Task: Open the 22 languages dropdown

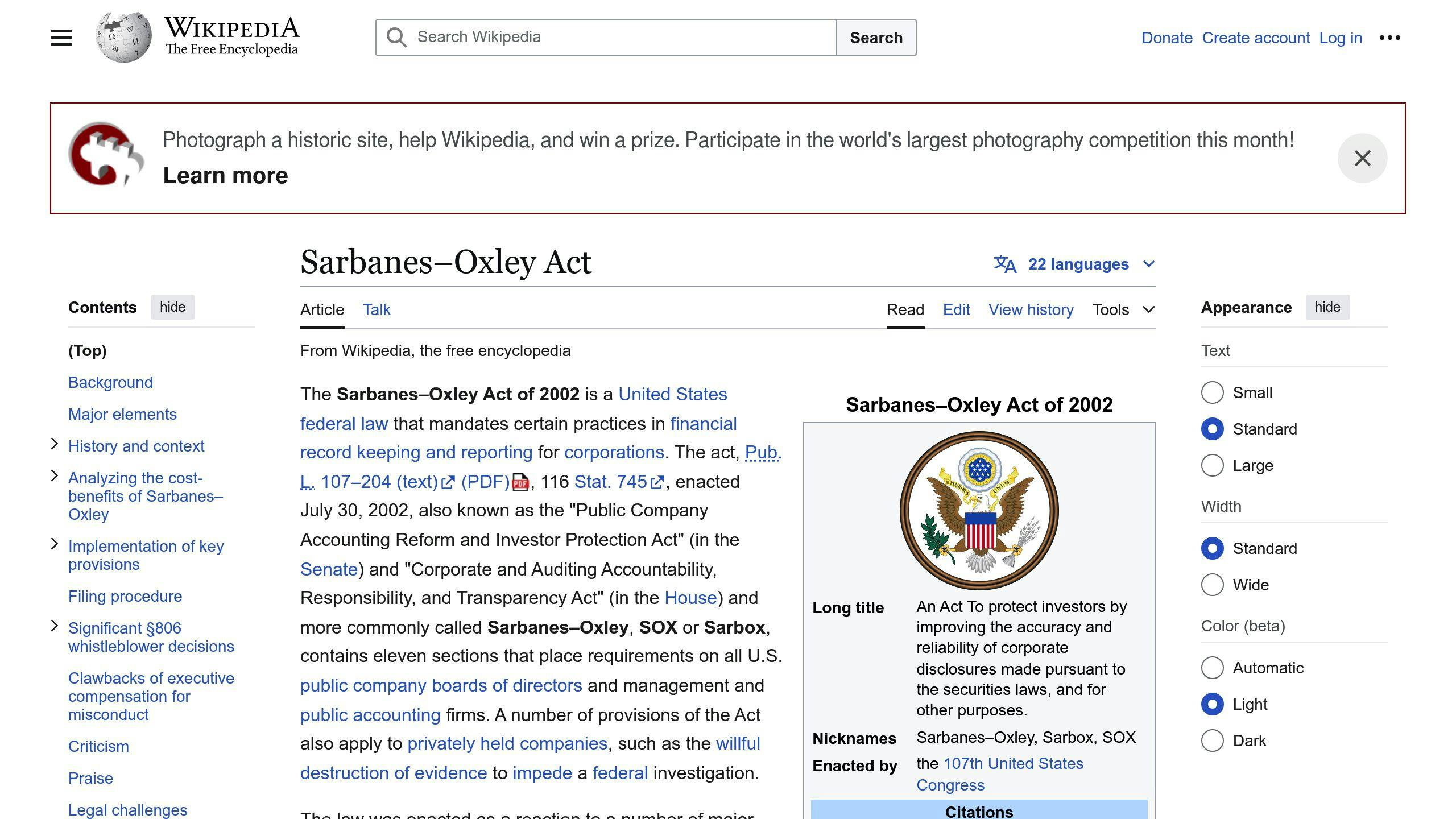Action: pos(1074,264)
